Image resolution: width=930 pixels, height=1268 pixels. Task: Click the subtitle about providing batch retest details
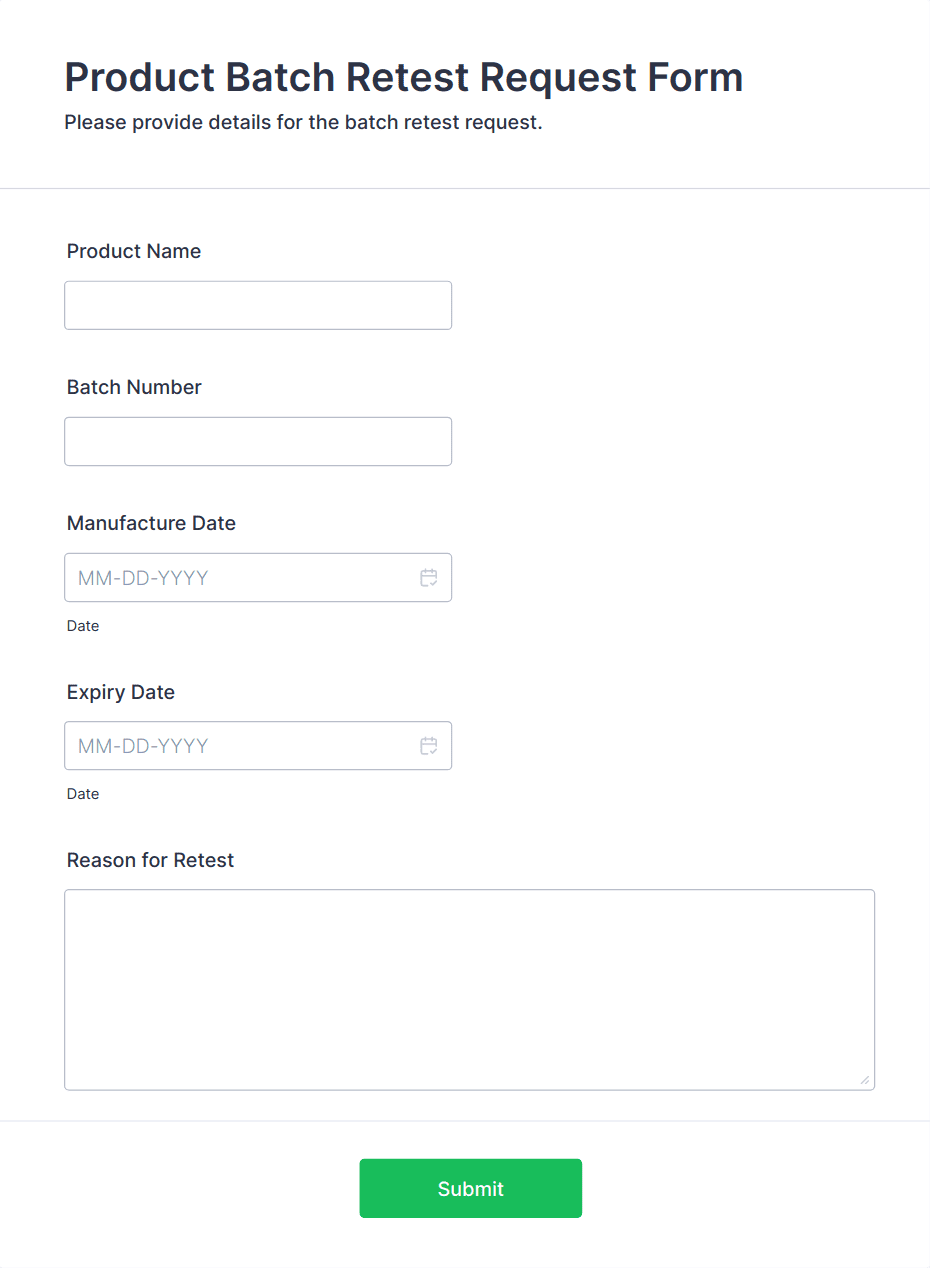303,123
